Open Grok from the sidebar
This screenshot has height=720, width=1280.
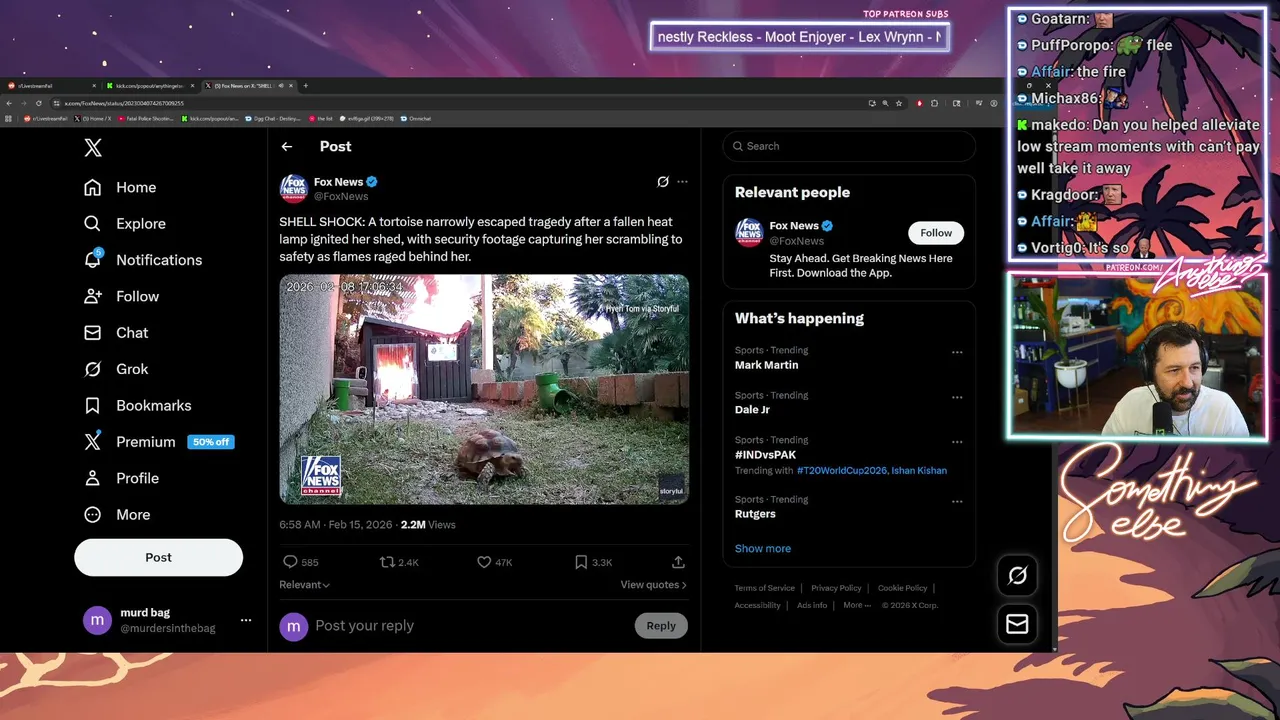(x=116, y=369)
